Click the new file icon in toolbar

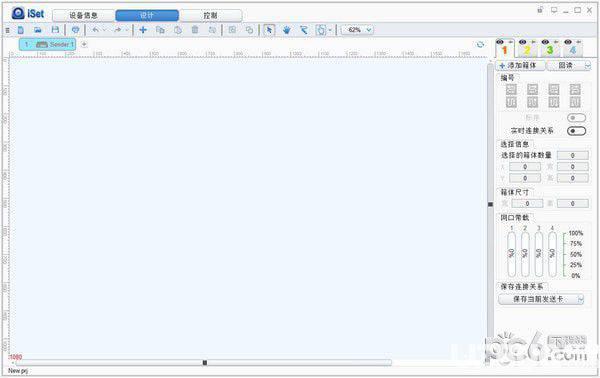click(x=21, y=30)
